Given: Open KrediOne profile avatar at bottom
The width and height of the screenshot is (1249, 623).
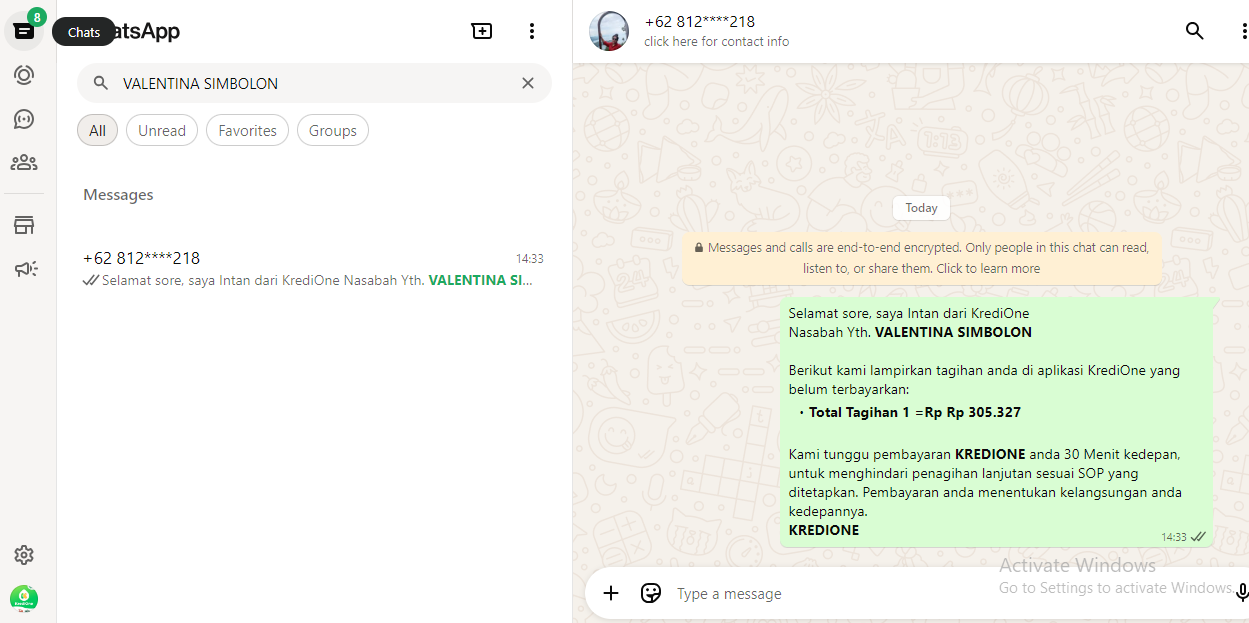Looking at the screenshot, I should [24, 598].
